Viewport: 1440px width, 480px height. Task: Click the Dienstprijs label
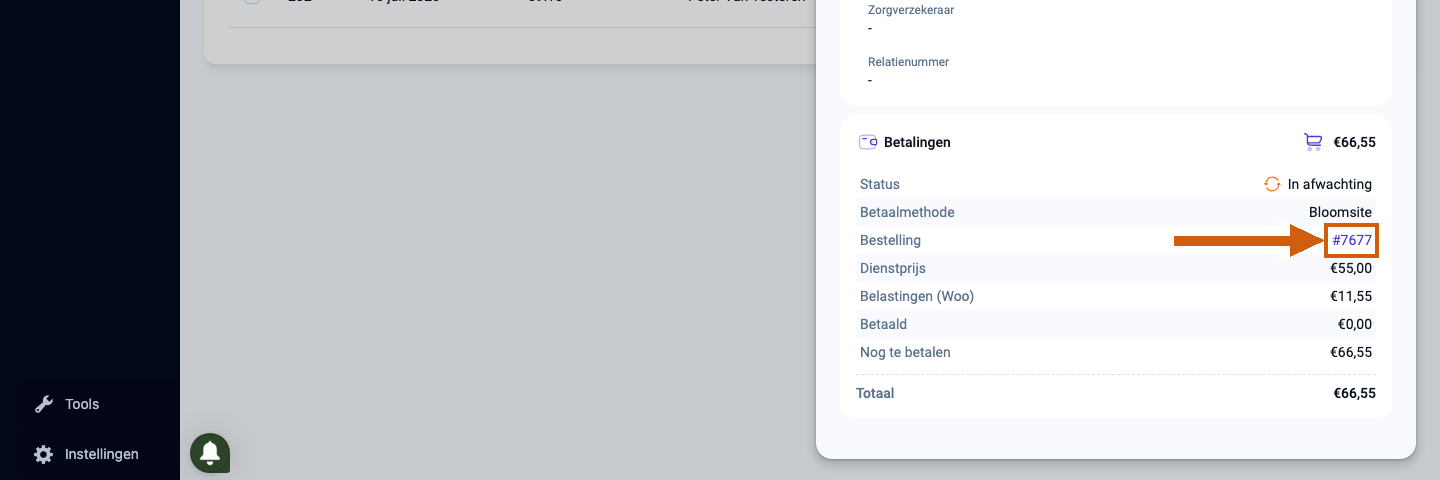(893, 268)
